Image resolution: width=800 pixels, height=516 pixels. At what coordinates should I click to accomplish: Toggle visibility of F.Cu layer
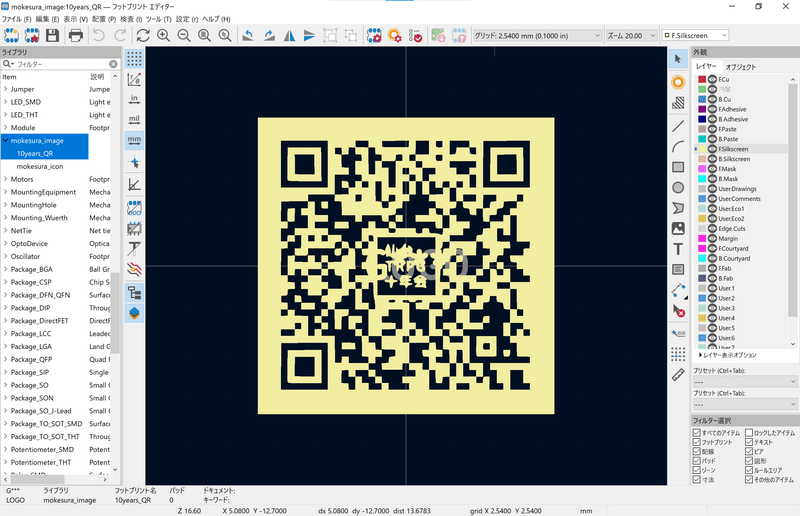[x=712, y=79]
